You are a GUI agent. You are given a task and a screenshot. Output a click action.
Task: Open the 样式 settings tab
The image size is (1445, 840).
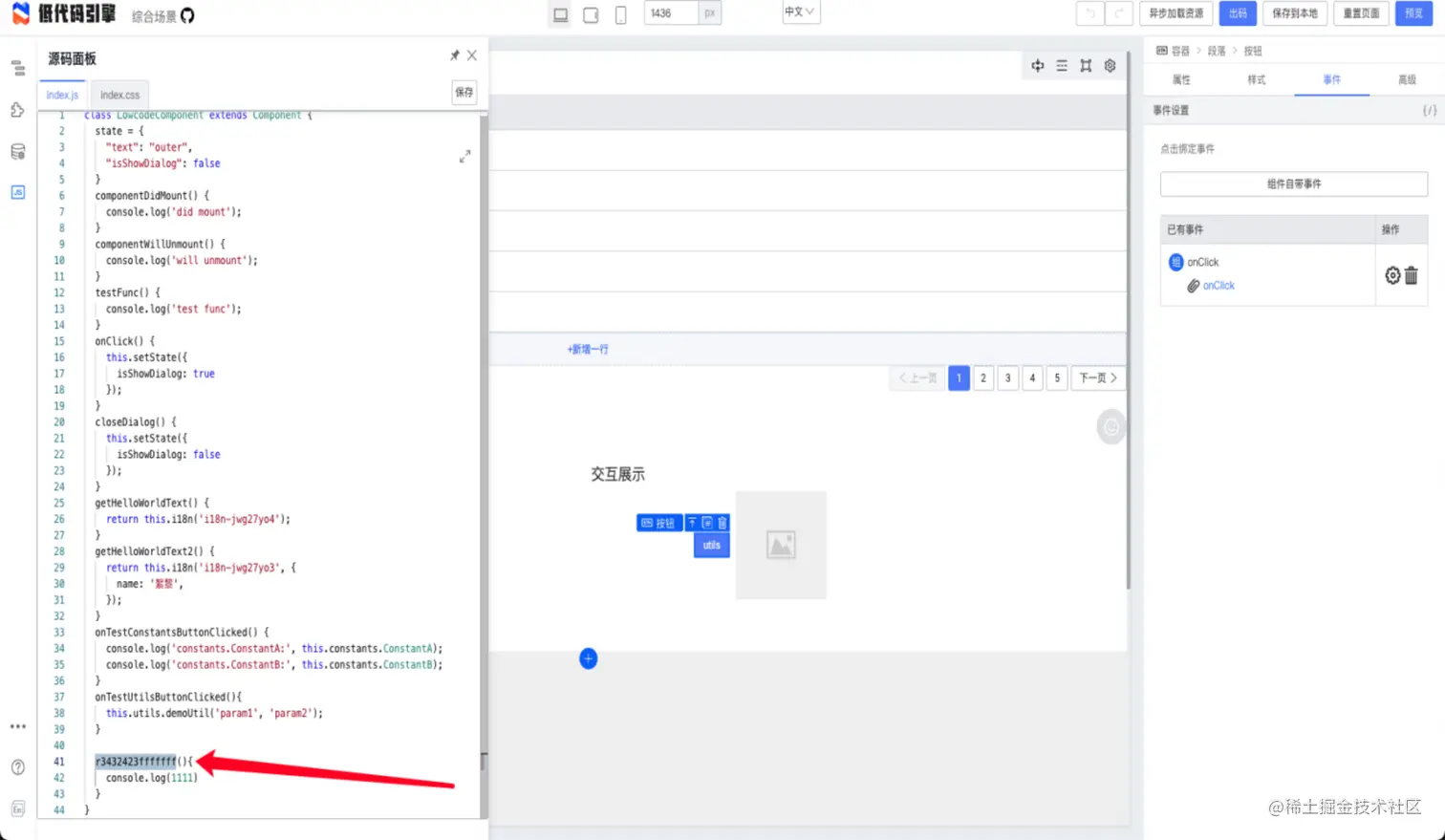[x=1257, y=79]
